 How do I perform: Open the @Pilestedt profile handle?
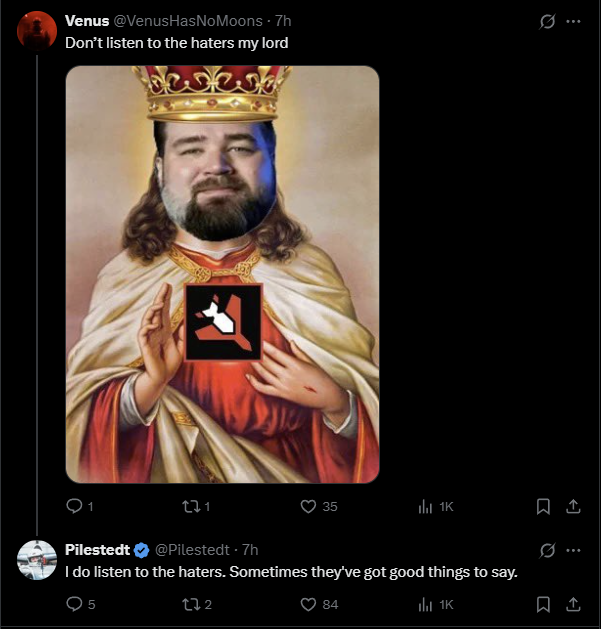coord(192,550)
